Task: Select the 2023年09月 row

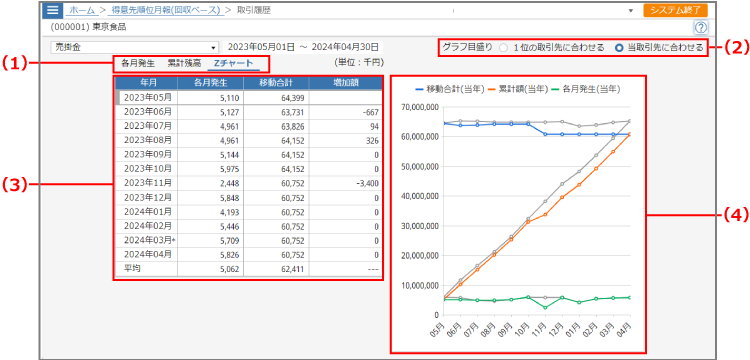Action: [x=249, y=155]
